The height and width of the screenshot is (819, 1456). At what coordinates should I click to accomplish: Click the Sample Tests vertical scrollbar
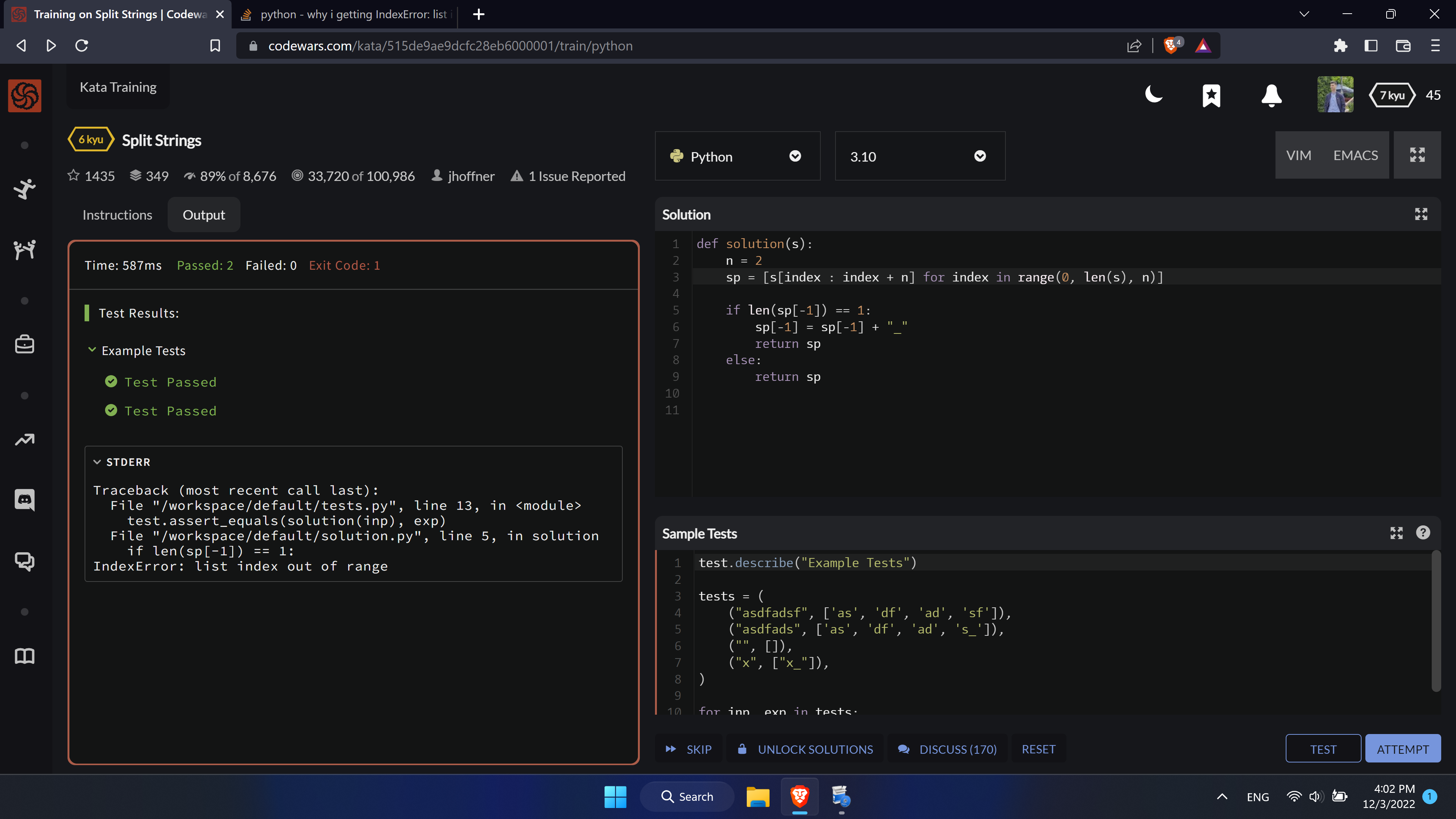pos(1436,621)
